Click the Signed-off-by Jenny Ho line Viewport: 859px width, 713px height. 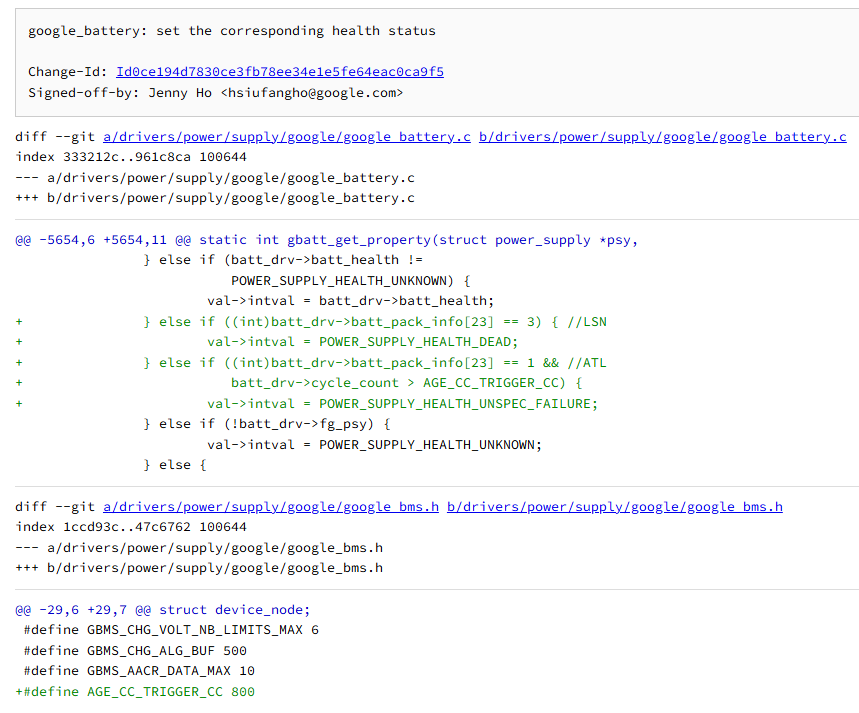[216, 92]
